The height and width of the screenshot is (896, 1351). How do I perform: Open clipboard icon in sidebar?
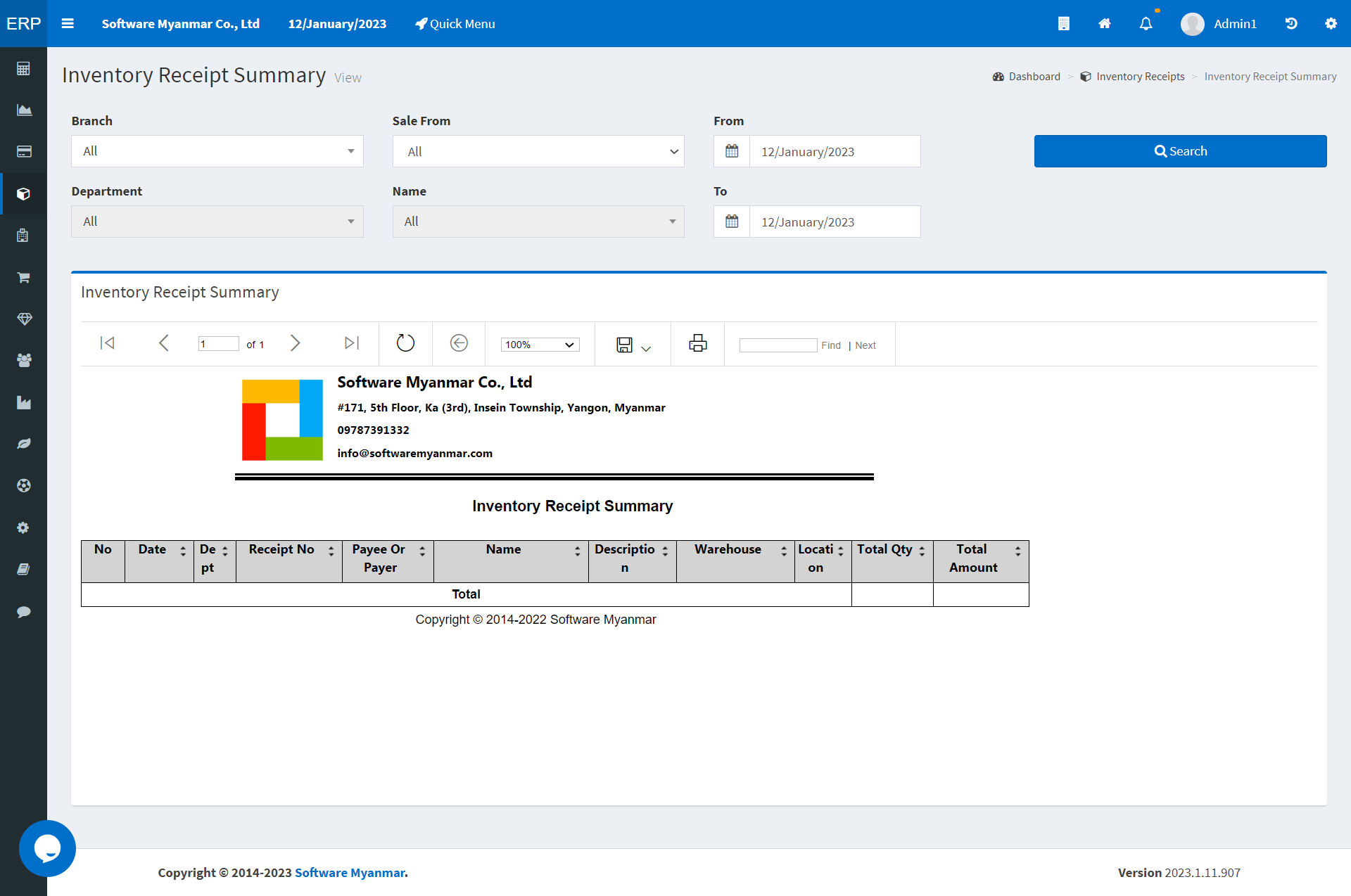click(x=23, y=235)
